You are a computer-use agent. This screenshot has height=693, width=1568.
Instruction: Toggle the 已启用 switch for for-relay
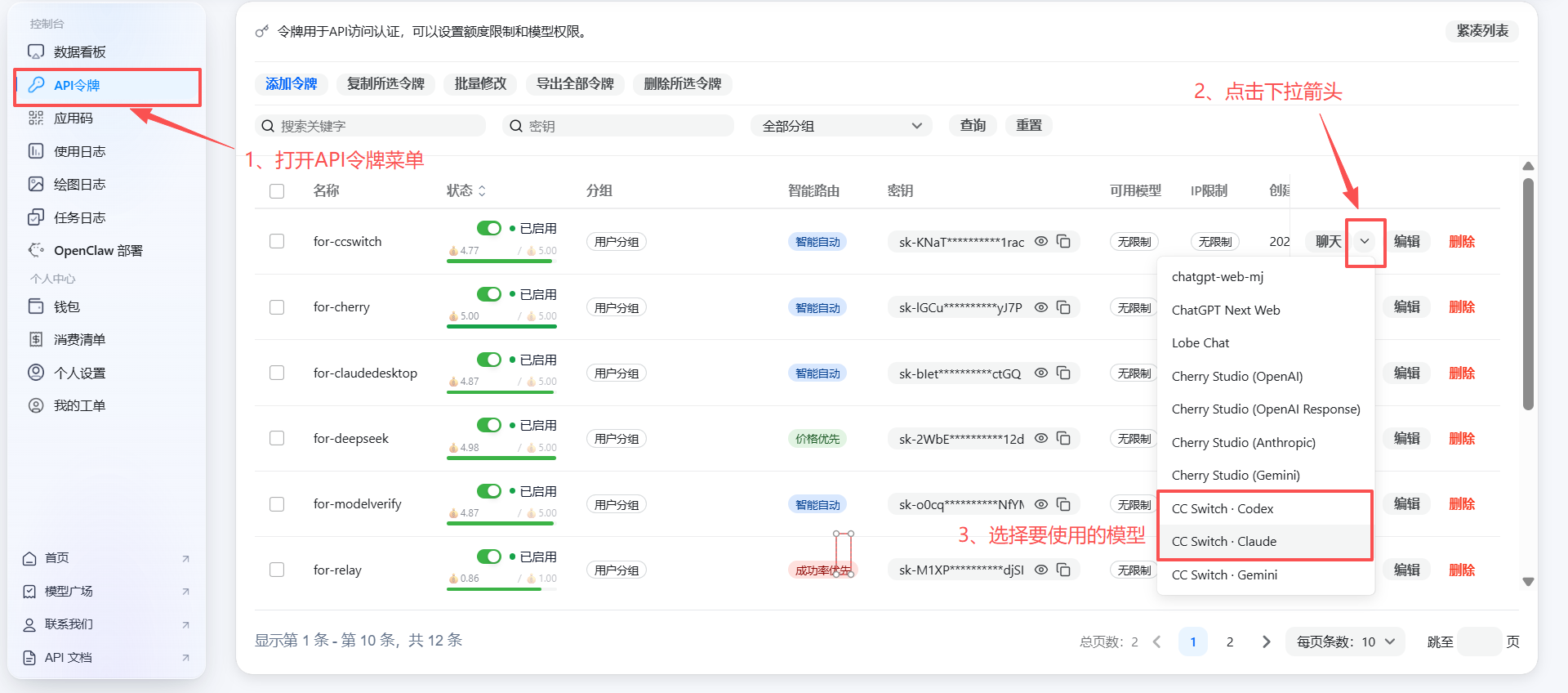point(489,557)
